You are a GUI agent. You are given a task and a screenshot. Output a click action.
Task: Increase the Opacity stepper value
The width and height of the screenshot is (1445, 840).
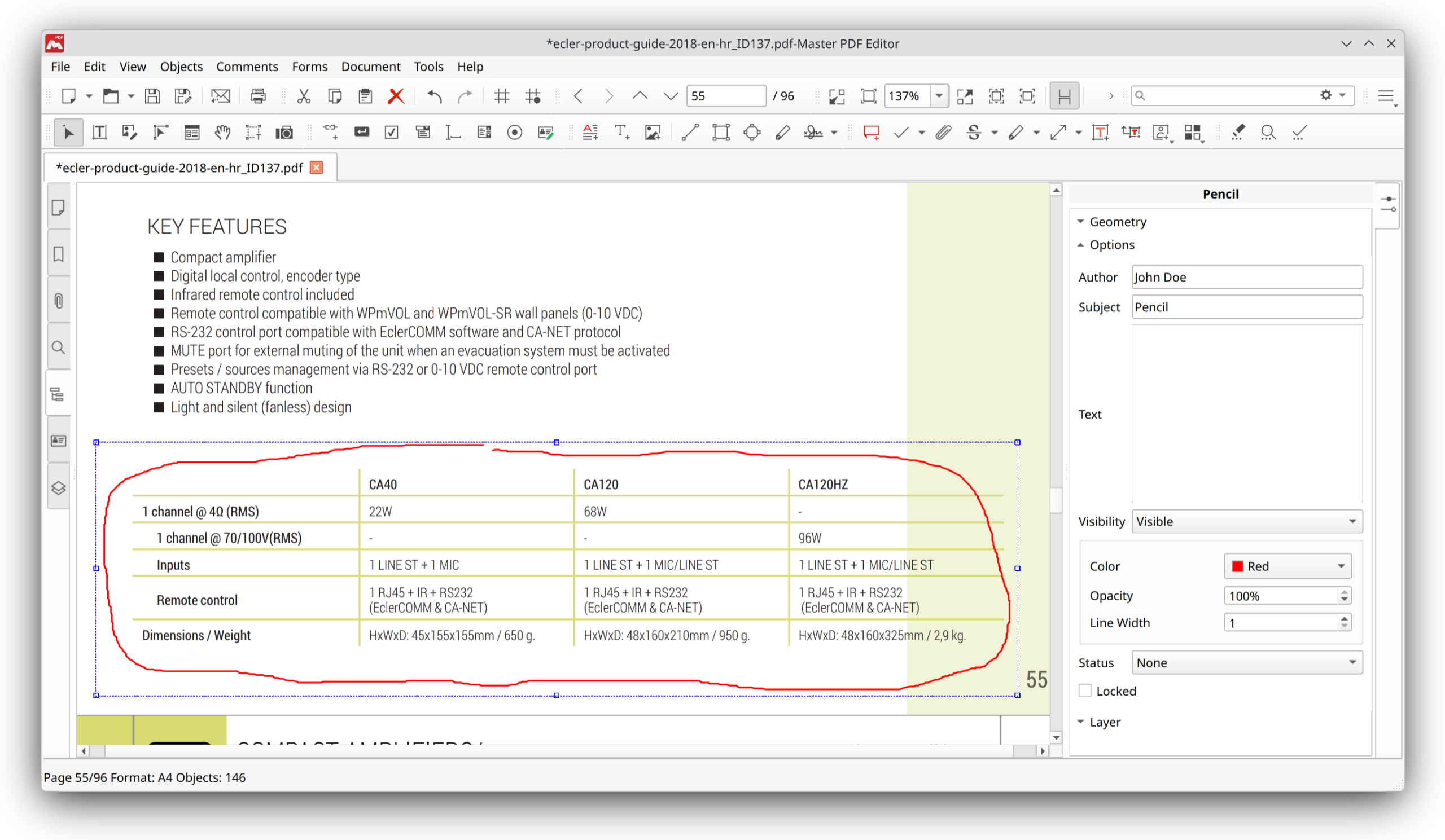[x=1345, y=591]
